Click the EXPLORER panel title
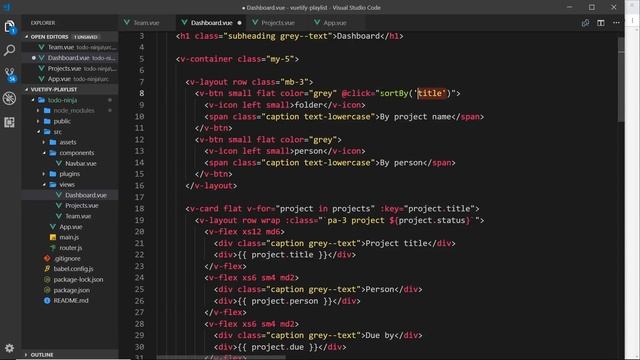This screenshot has height=360, width=640. click(43, 23)
